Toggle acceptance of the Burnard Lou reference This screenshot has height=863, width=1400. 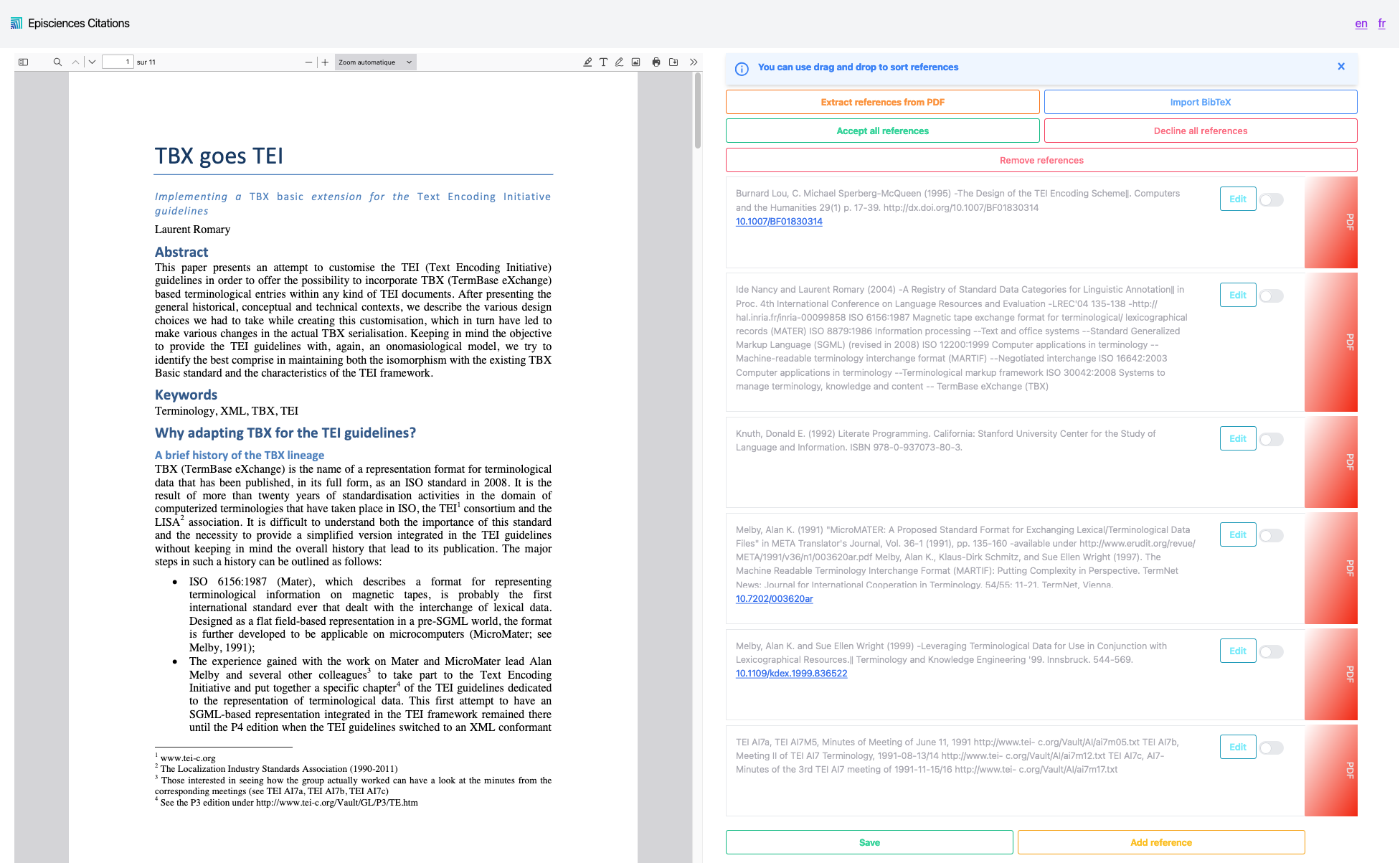(1272, 199)
